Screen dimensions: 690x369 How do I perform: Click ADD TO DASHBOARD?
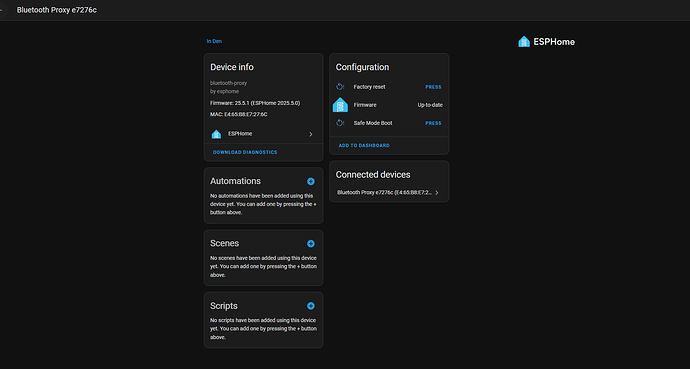click(x=364, y=145)
